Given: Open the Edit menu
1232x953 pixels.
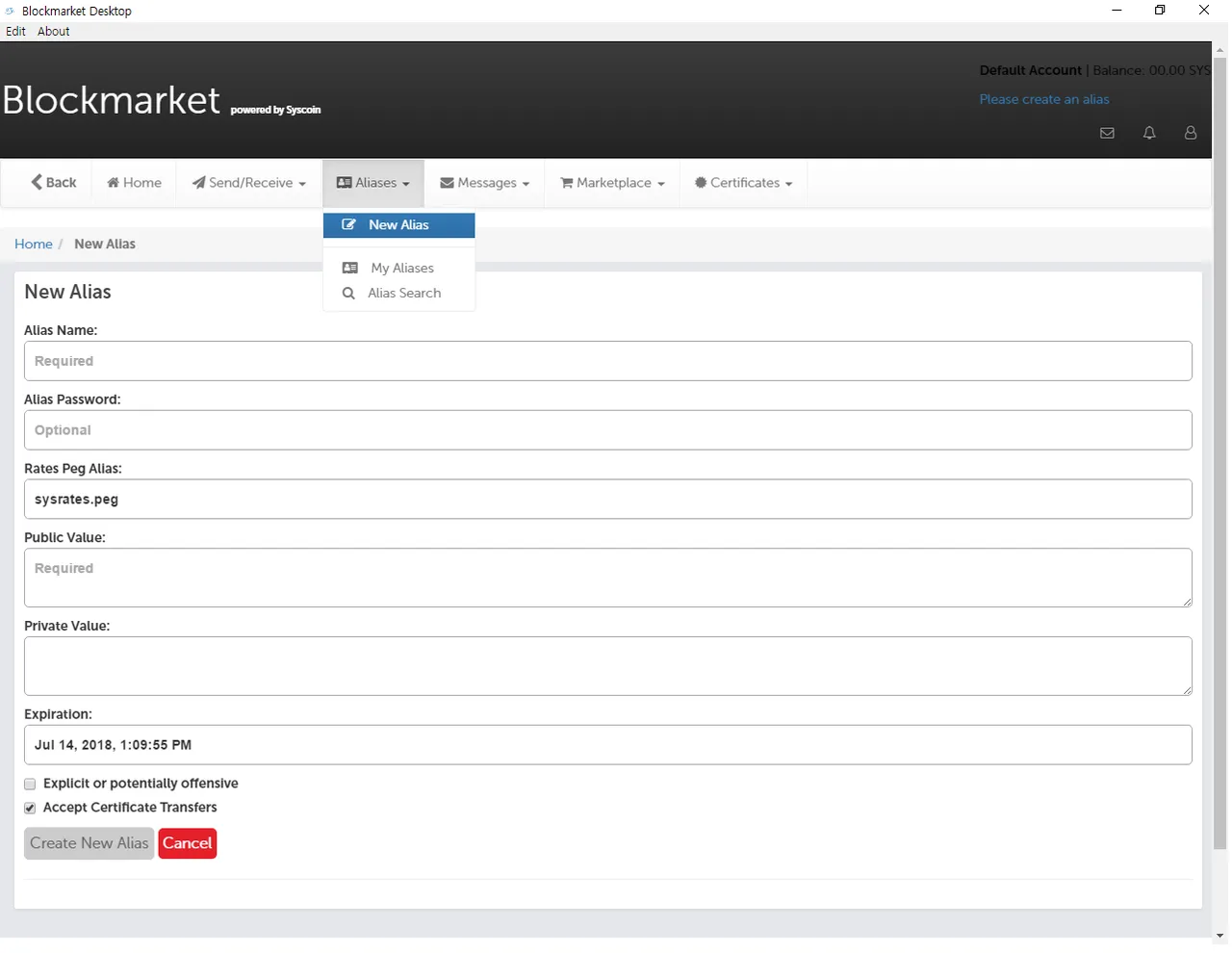Looking at the screenshot, I should click(x=15, y=31).
